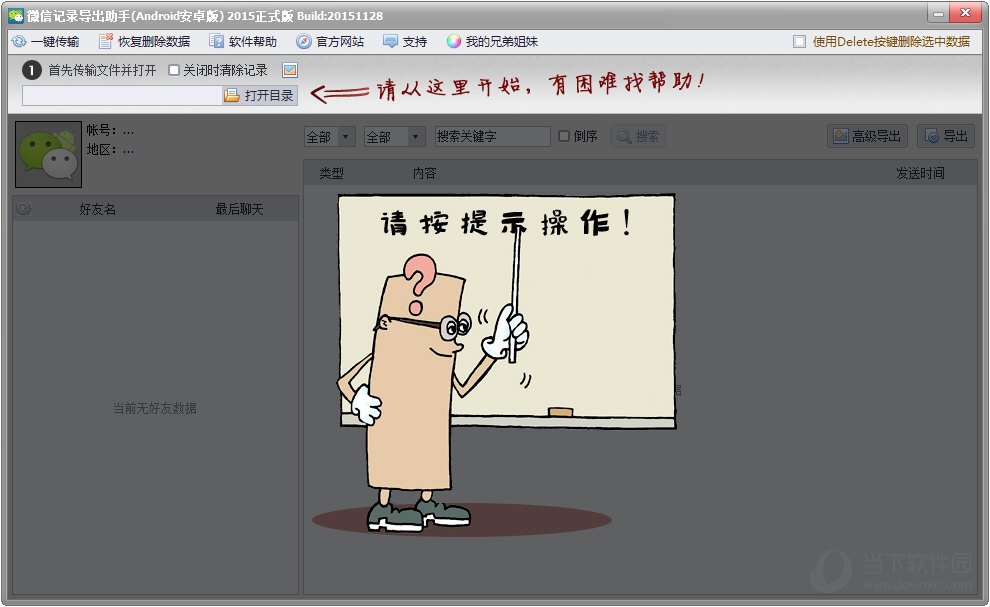Click the 搜索关键字 search field
The height and width of the screenshot is (607, 990).
click(492, 136)
